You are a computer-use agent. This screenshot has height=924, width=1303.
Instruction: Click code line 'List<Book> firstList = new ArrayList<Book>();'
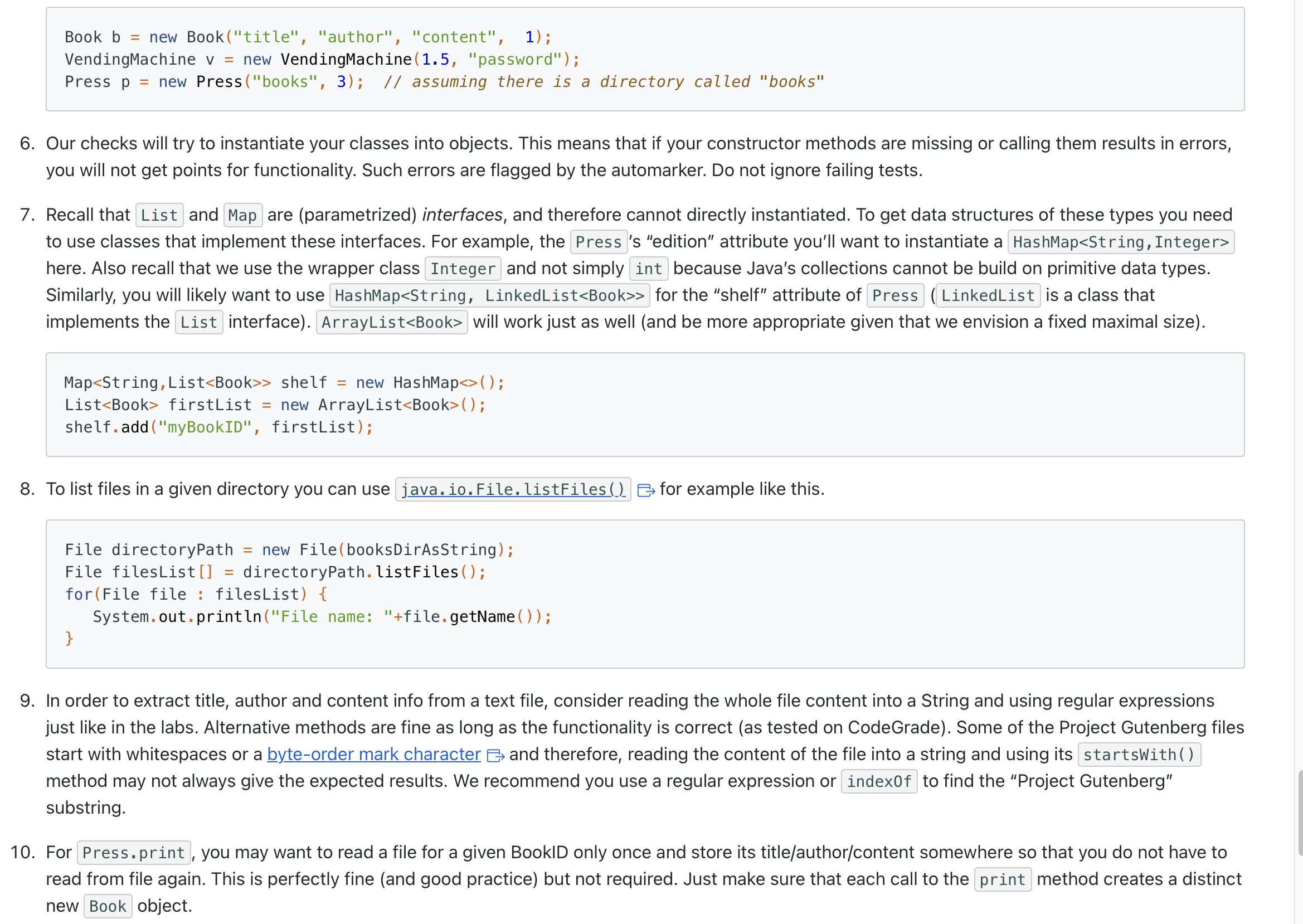(x=275, y=405)
